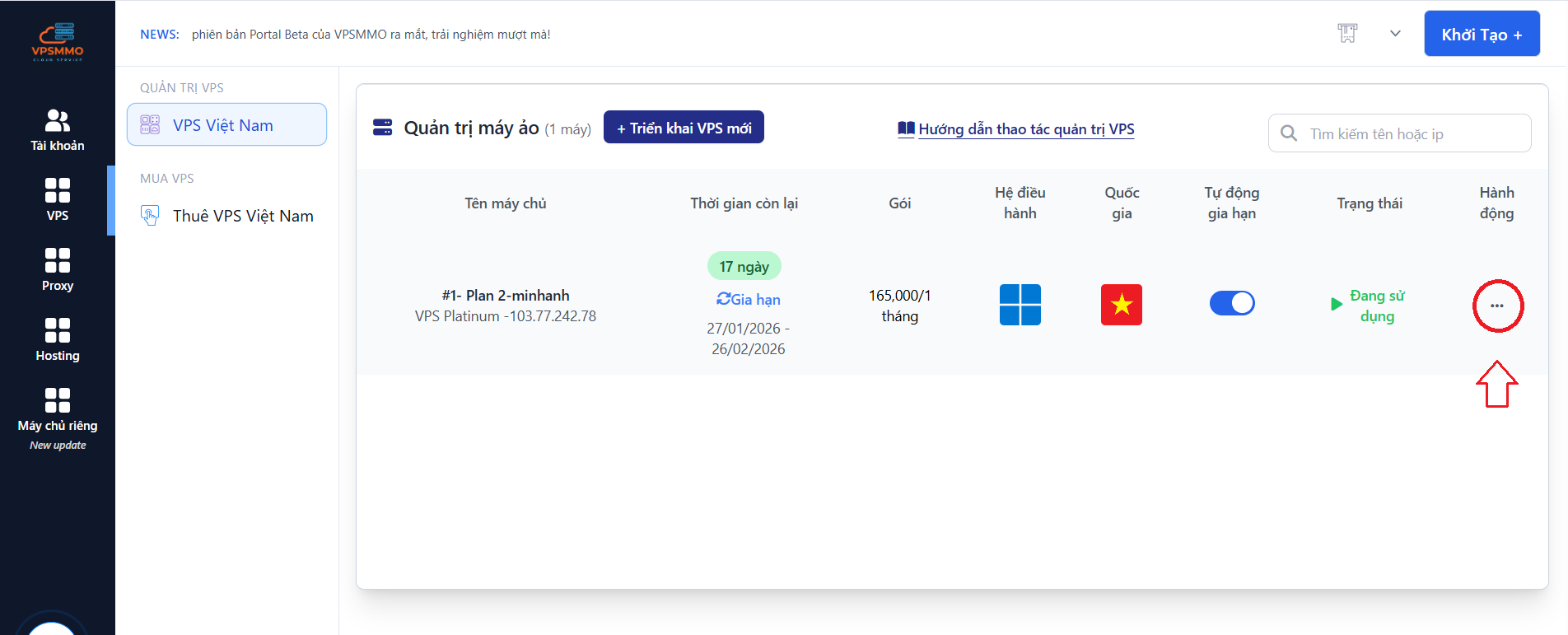Open the Tài khoản account section
This screenshot has height=635, width=1568.
click(58, 130)
